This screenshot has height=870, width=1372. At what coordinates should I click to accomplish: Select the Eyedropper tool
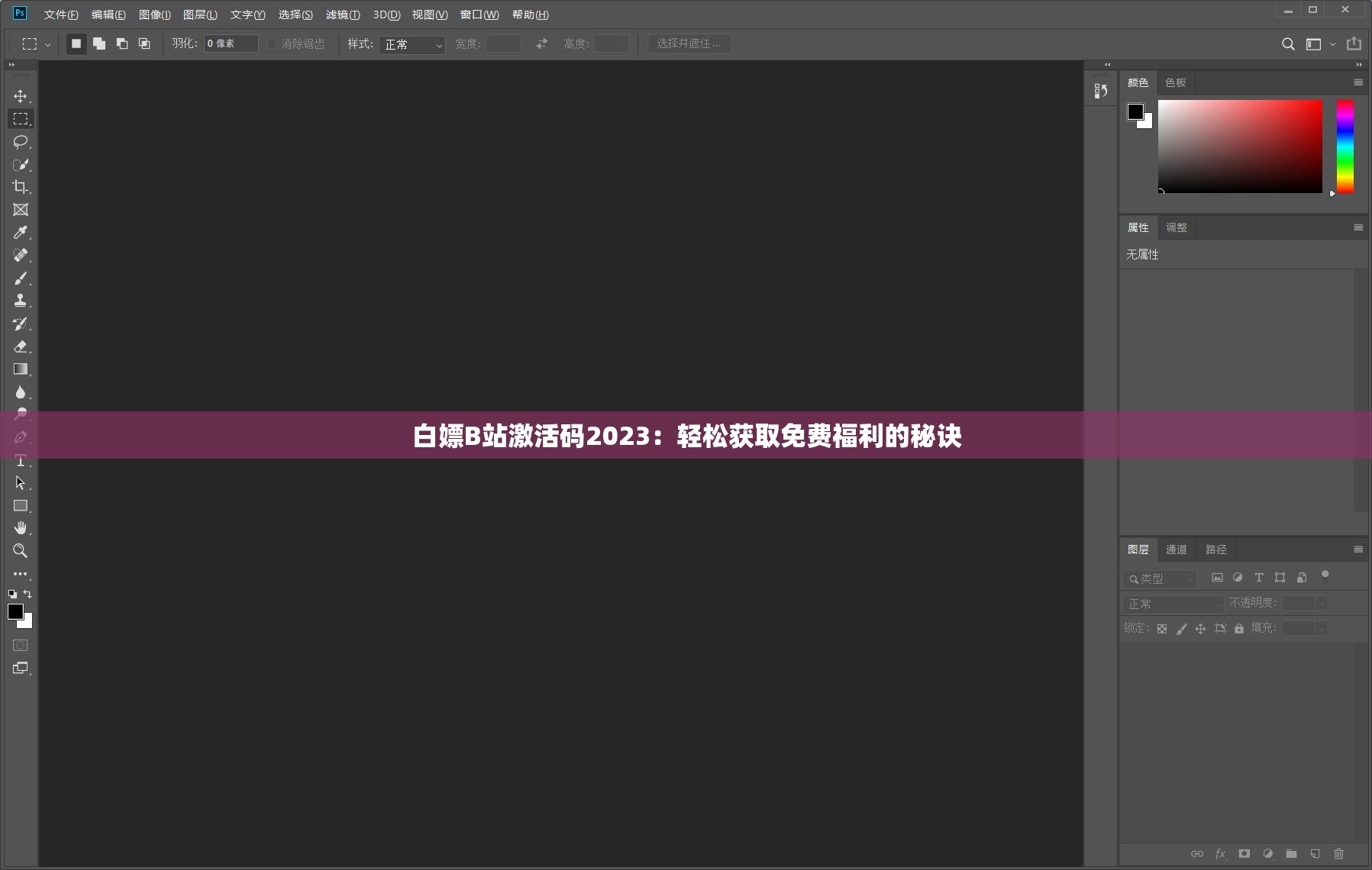click(21, 233)
